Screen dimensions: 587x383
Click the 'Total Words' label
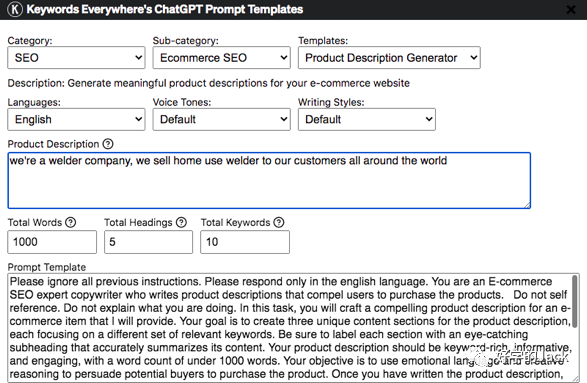(x=35, y=222)
